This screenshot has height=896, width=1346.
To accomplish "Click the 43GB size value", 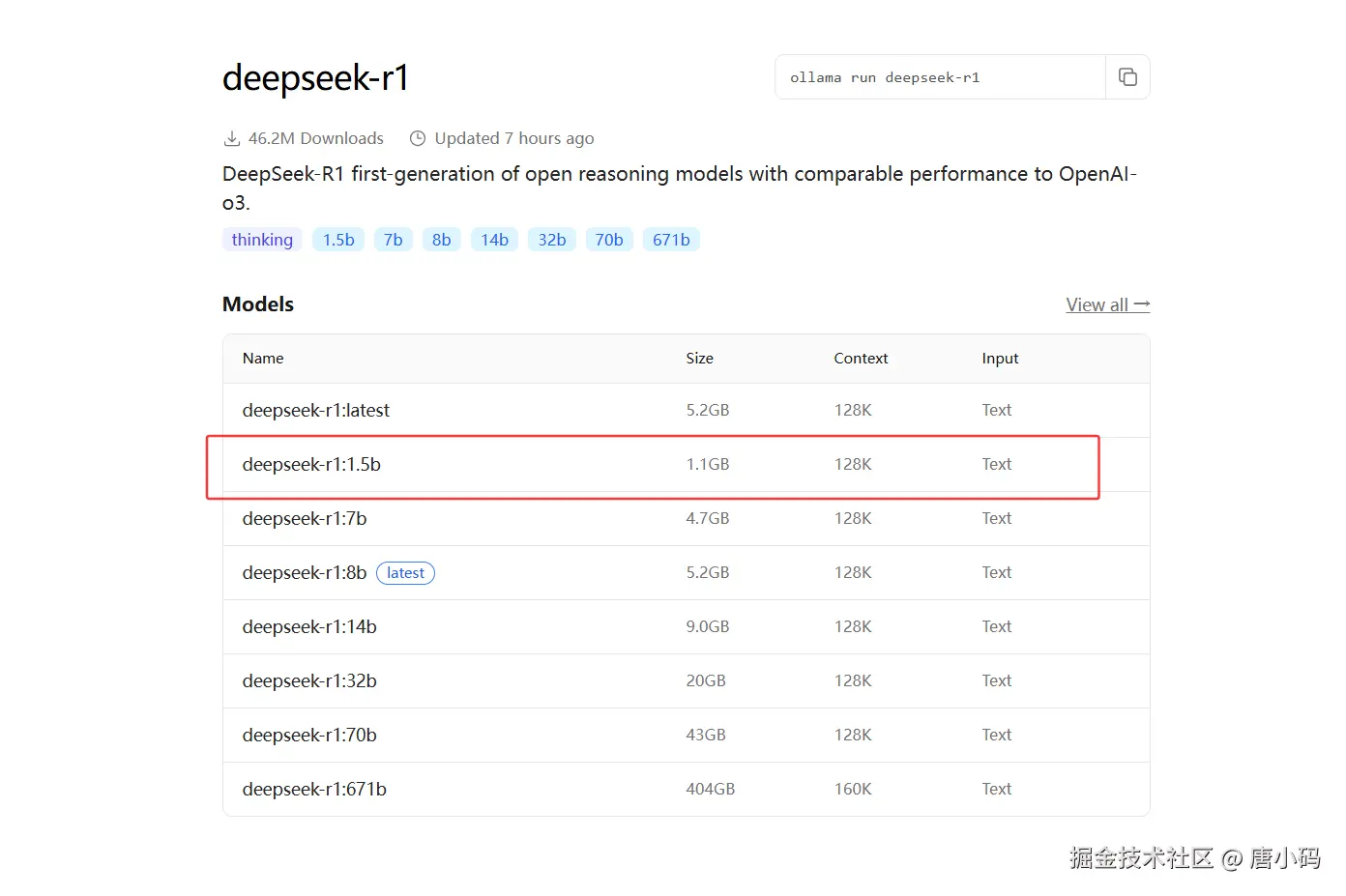I will tap(706, 735).
